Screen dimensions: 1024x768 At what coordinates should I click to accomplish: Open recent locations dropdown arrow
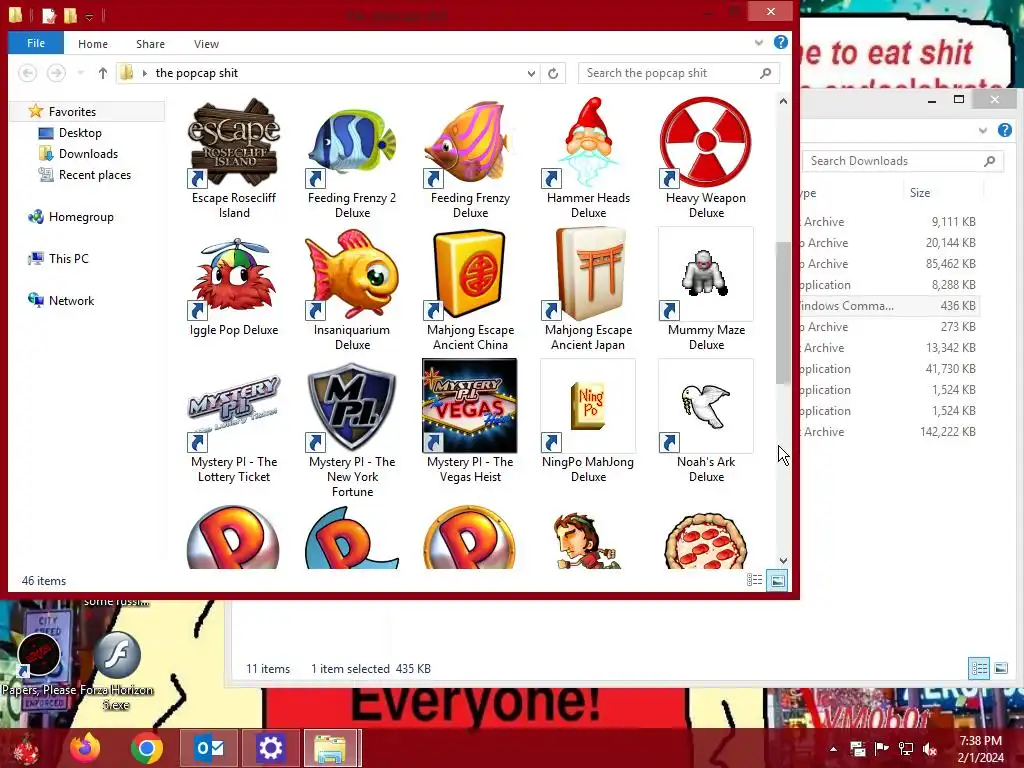pyautogui.click(x=80, y=73)
